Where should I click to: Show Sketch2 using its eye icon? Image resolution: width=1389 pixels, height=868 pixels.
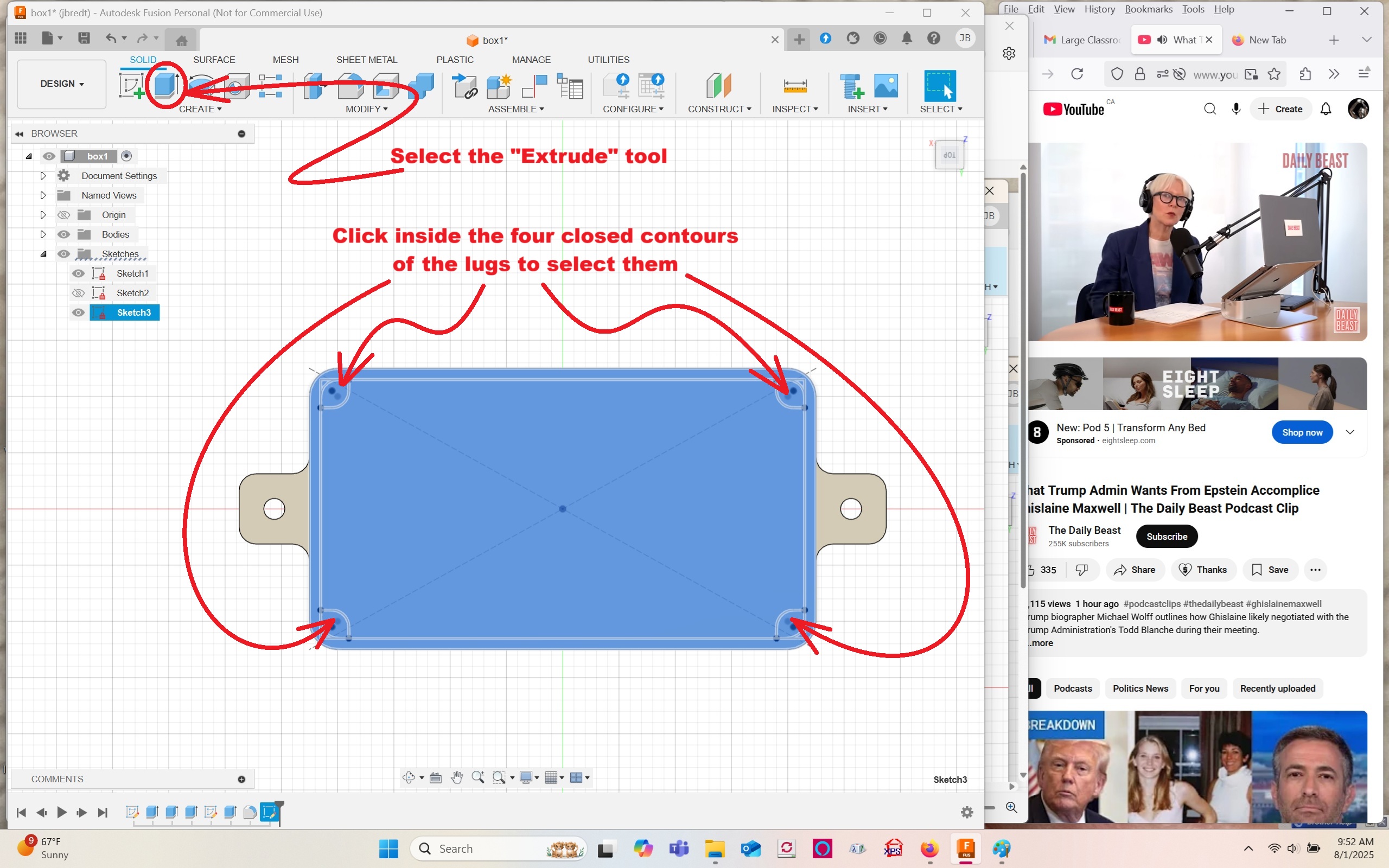click(78, 293)
